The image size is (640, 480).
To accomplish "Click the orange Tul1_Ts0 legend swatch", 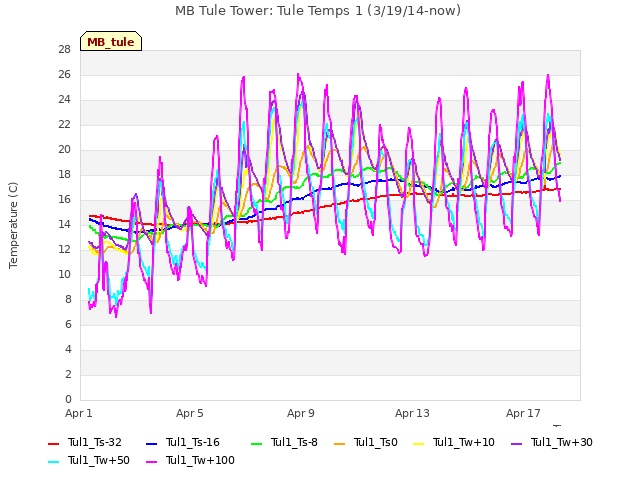I will click(x=340, y=443).
